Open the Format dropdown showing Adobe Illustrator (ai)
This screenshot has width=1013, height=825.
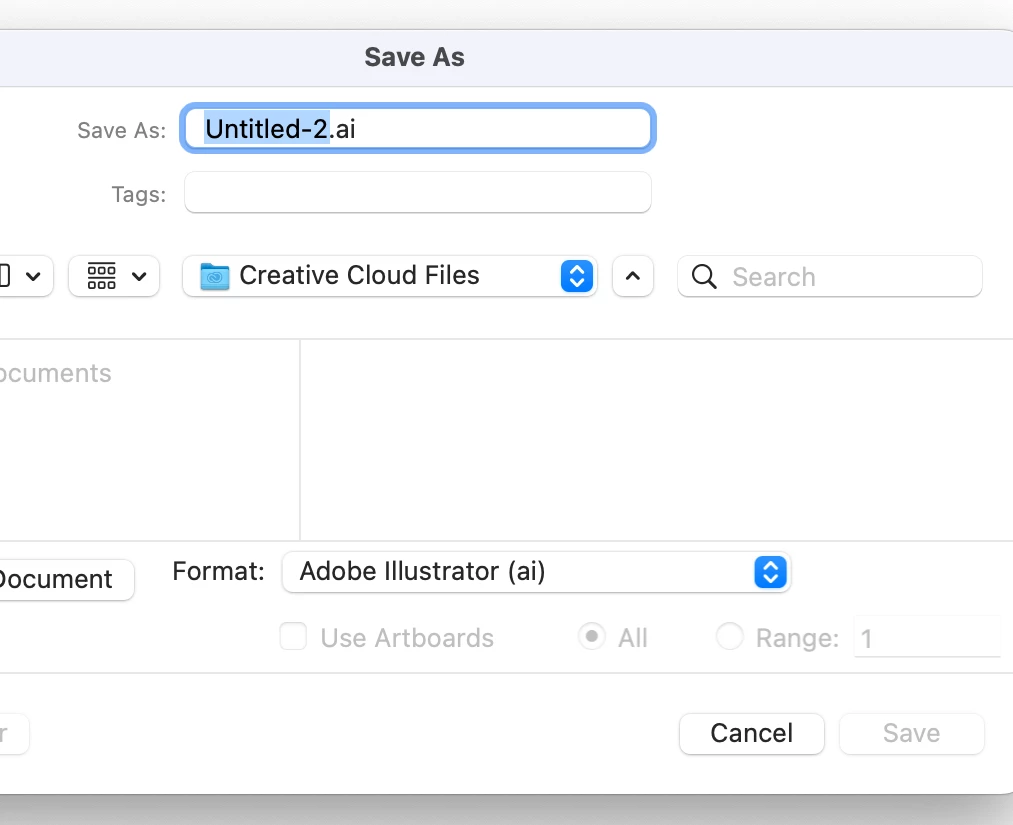[x=536, y=572]
